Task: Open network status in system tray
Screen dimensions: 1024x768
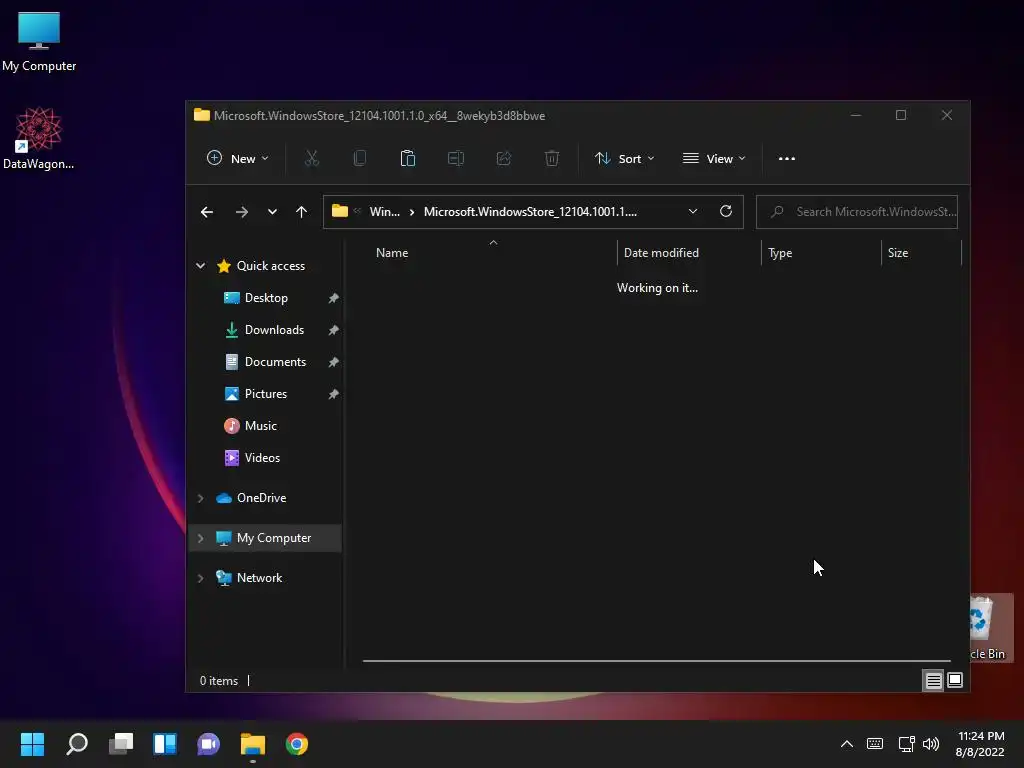Action: pos(906,744)
